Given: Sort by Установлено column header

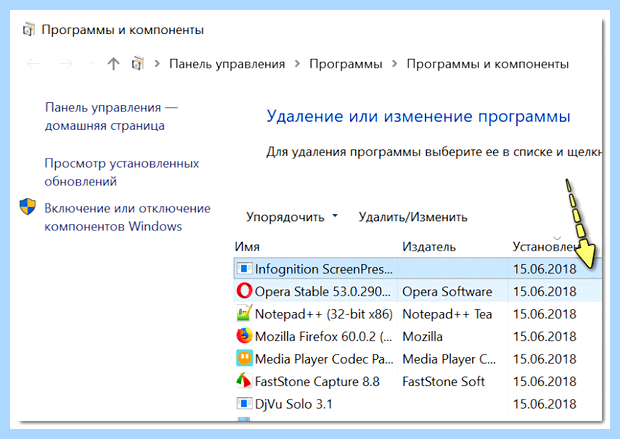Looking at the screenshot, I should 544,247.
